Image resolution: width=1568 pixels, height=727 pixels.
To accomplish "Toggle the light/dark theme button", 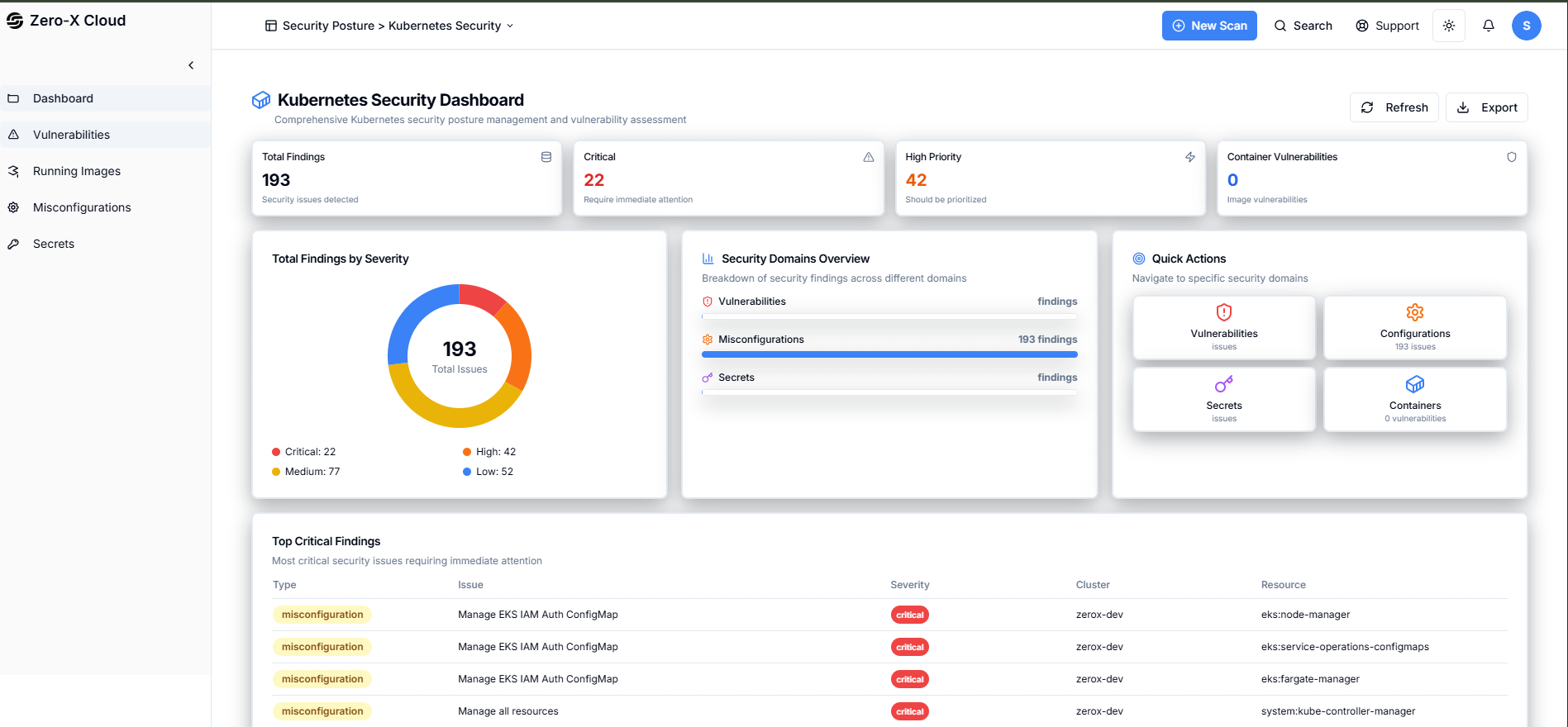I will coord(1449,26).
